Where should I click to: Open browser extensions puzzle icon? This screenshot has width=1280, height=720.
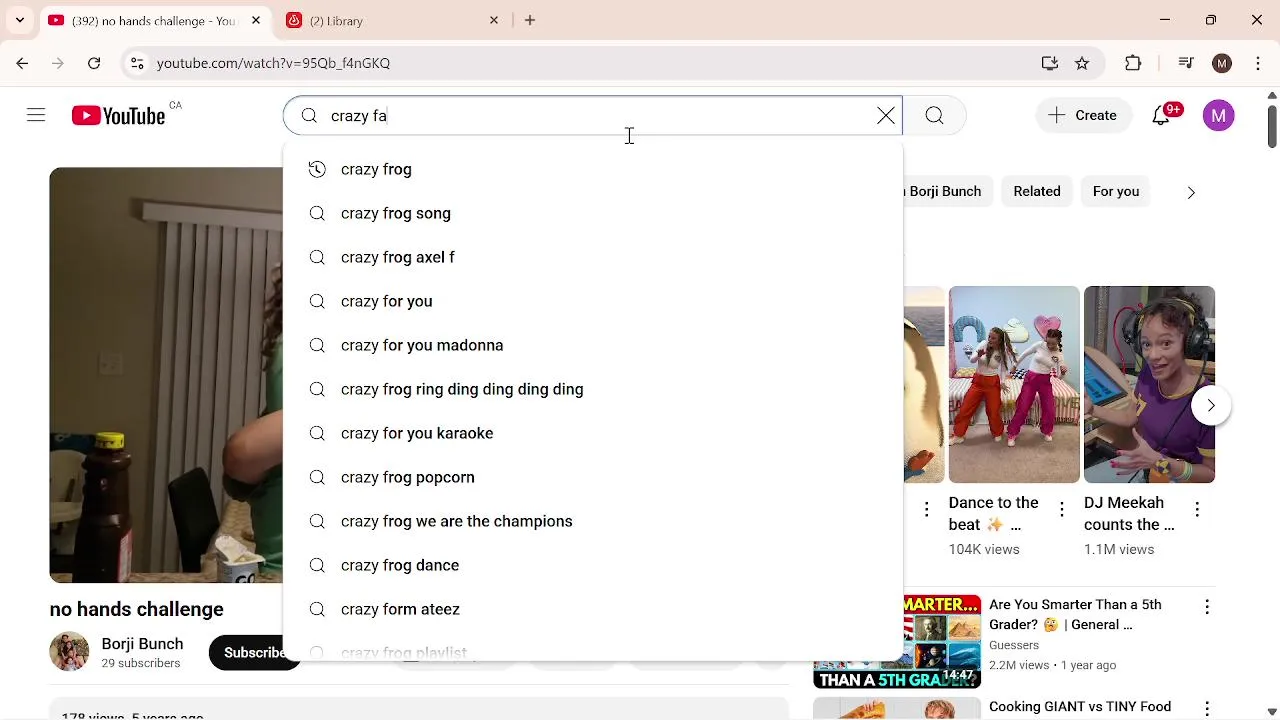[x=1133, y=63]
